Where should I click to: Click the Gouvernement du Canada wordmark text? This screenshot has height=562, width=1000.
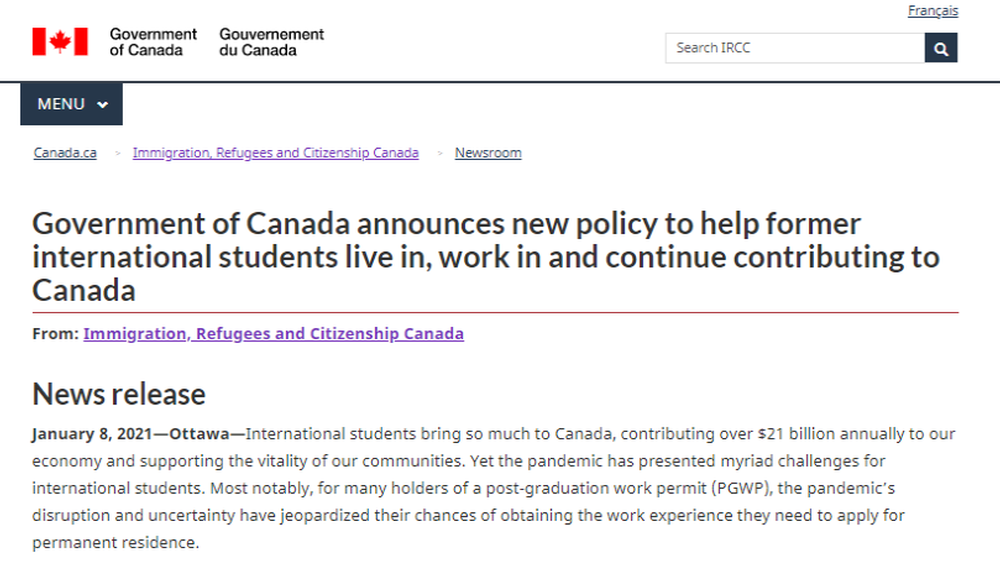(272, 42)
